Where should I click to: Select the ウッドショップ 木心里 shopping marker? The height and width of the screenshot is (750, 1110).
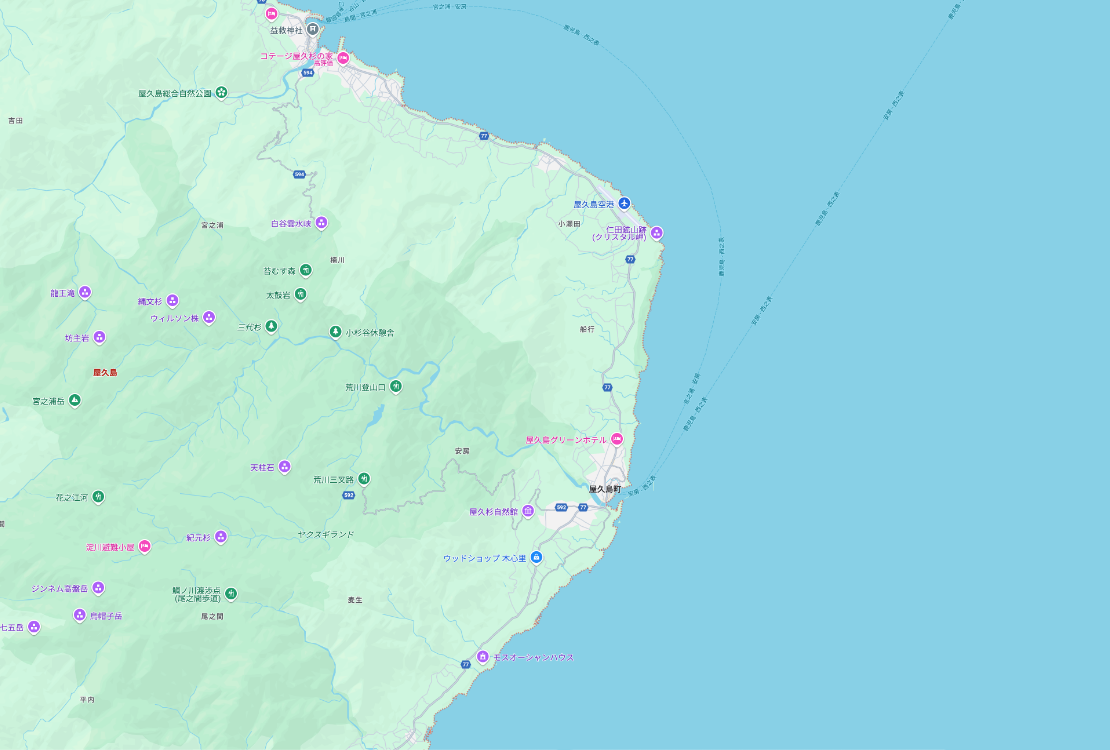coord(537,557)
